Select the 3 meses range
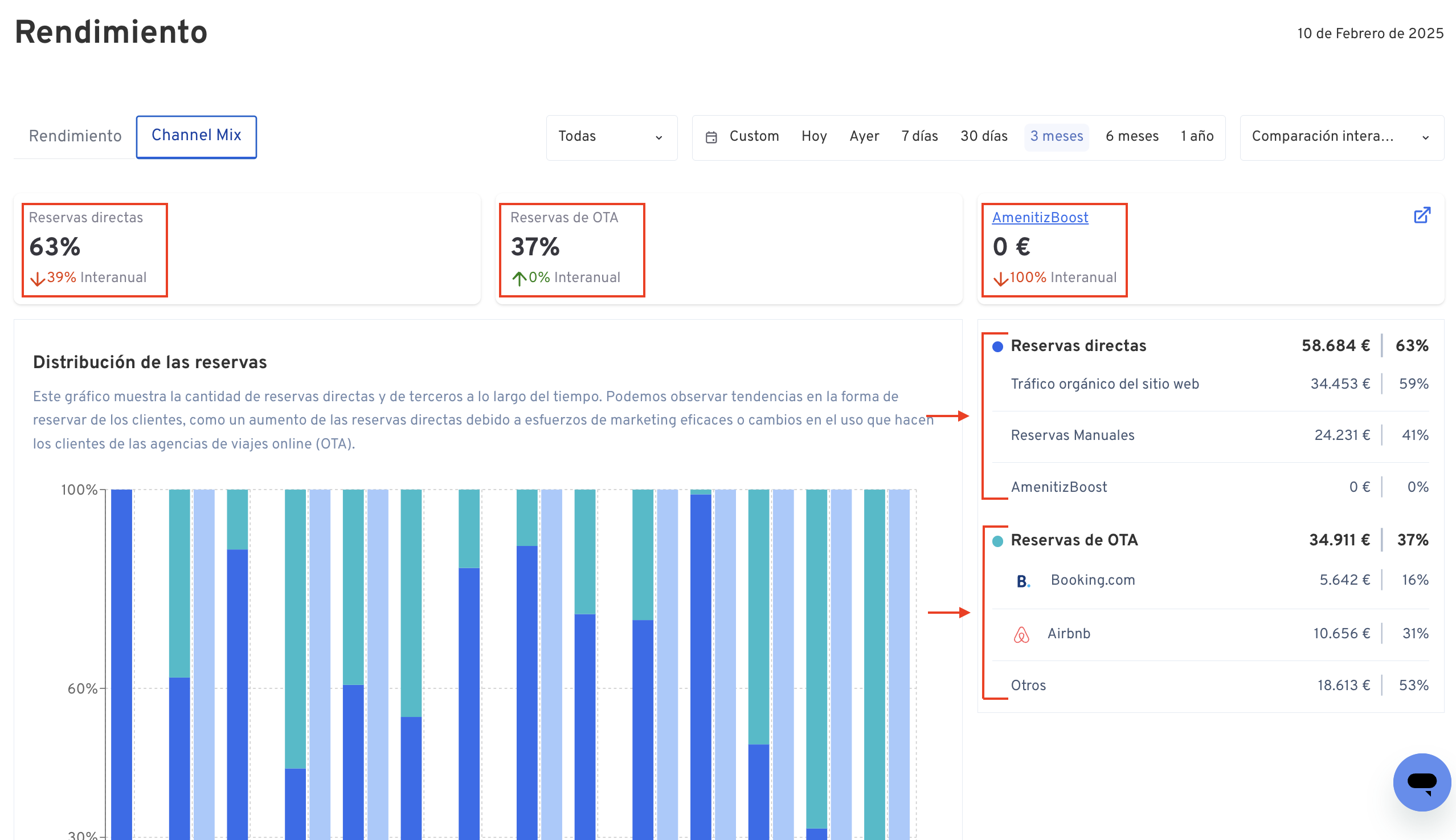 (1056, 137)
